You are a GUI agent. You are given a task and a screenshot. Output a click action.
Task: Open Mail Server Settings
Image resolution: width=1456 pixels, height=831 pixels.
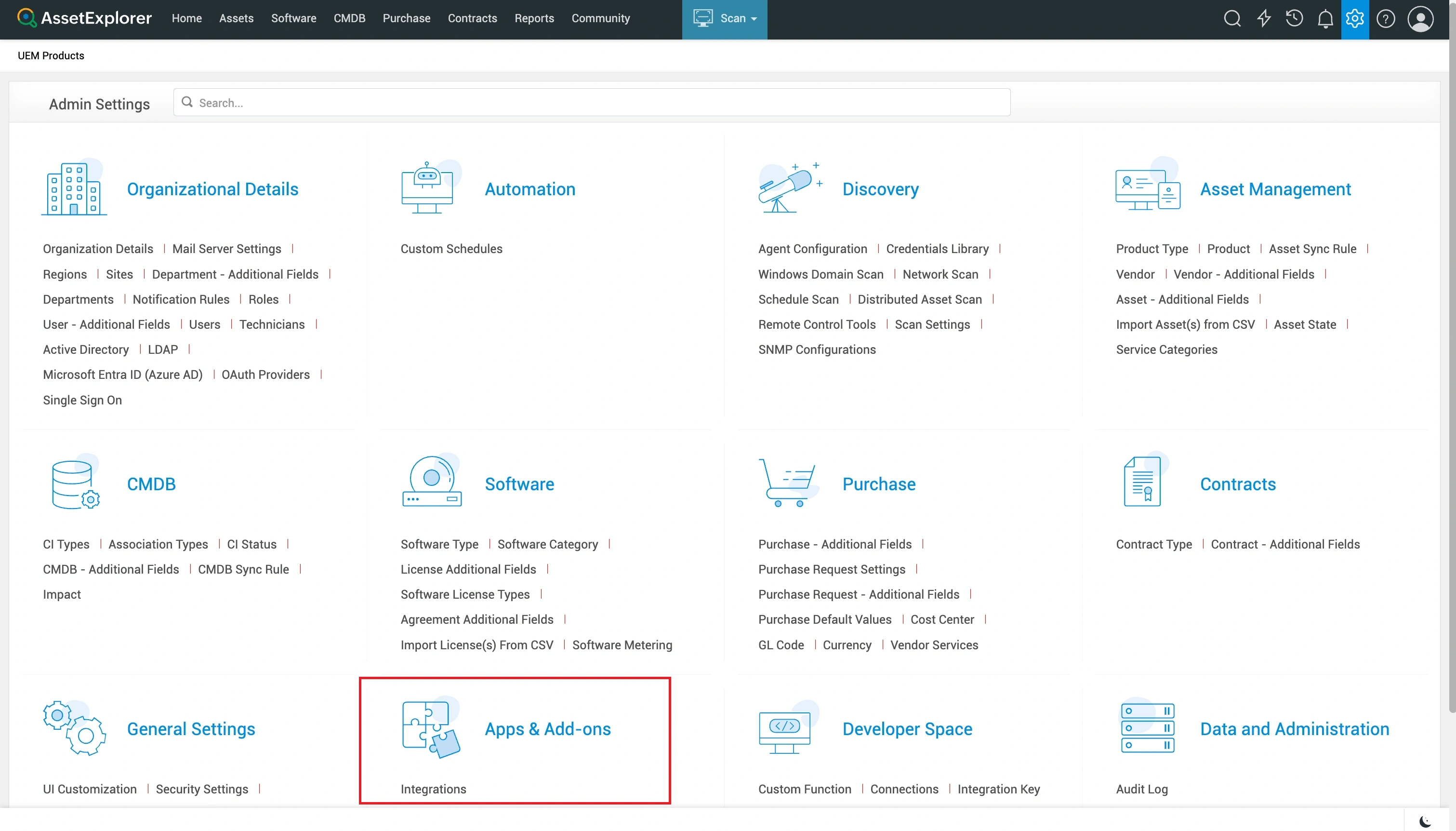226,249
